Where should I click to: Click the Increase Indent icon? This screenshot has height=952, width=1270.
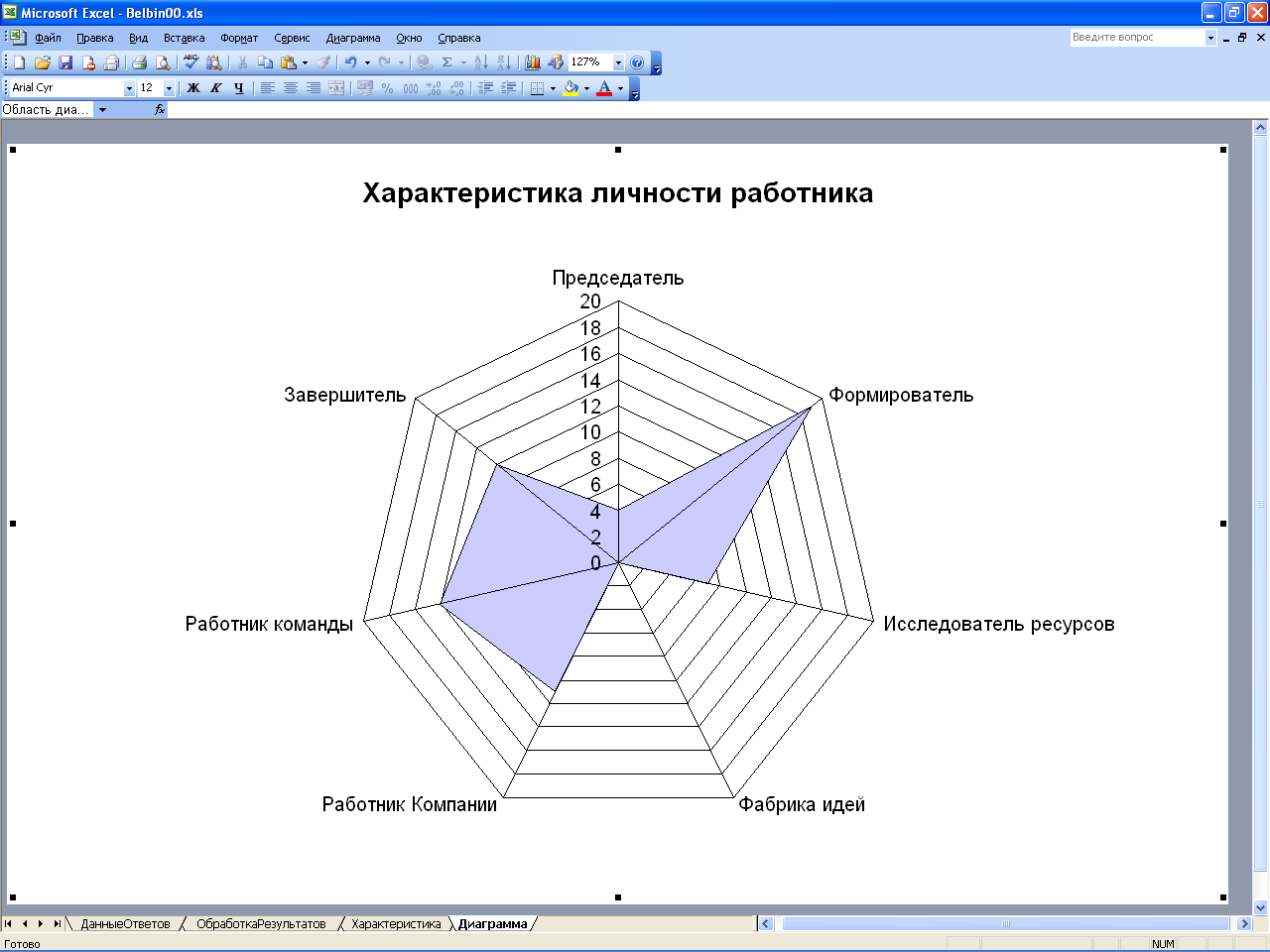[x=508, y=88]
